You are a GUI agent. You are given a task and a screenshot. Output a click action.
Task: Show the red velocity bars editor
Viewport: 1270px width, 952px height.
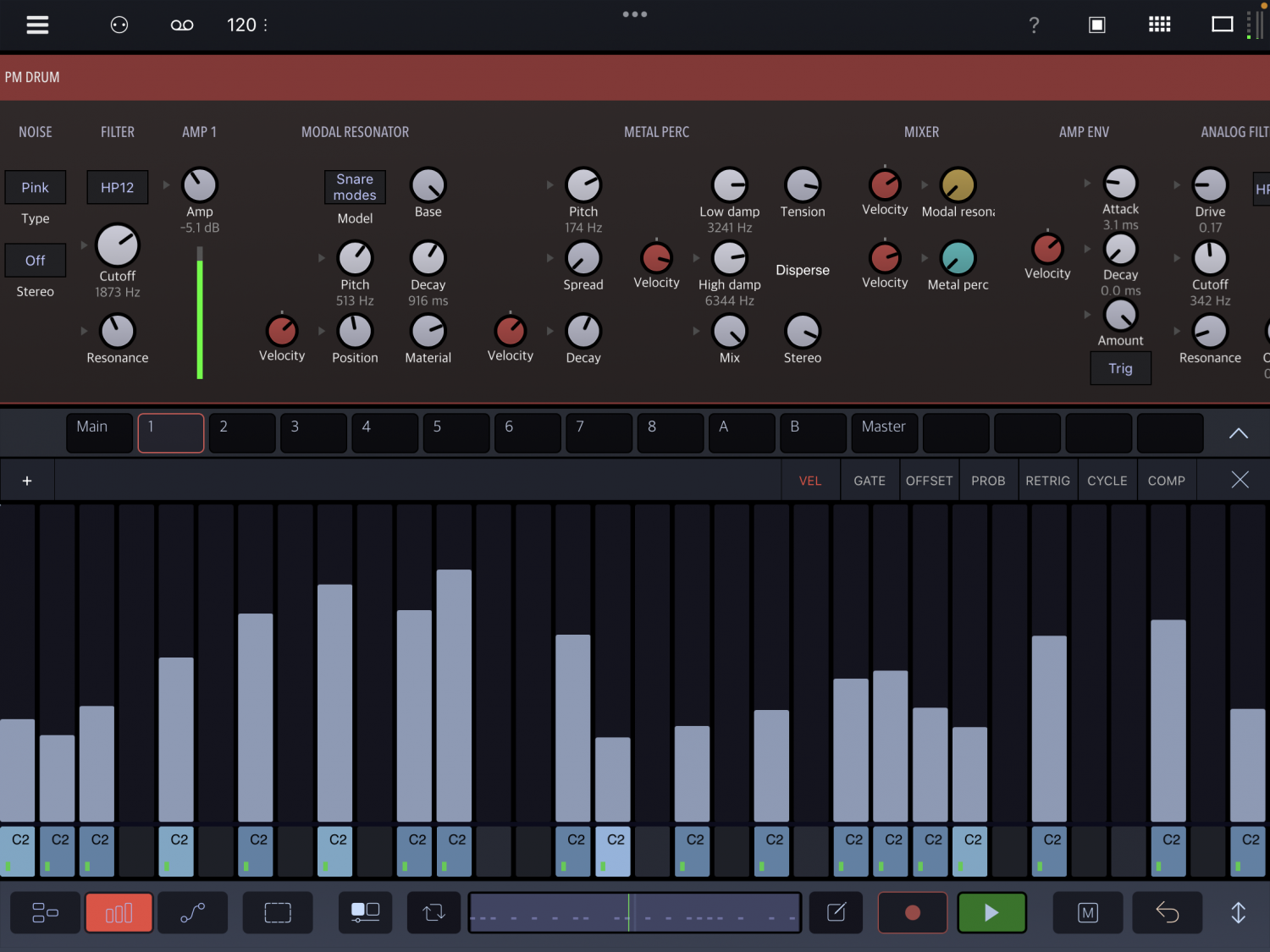click(x=119, y=912)
